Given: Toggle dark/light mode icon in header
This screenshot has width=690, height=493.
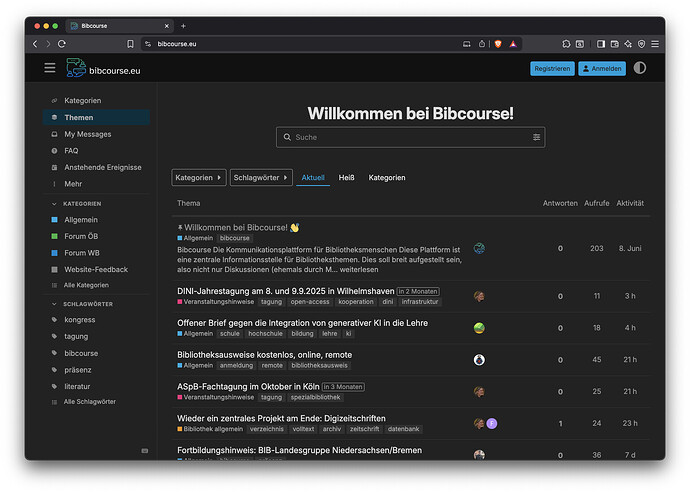Looking at the screenshot, I should pyautogui.click(x=639, y=68).
